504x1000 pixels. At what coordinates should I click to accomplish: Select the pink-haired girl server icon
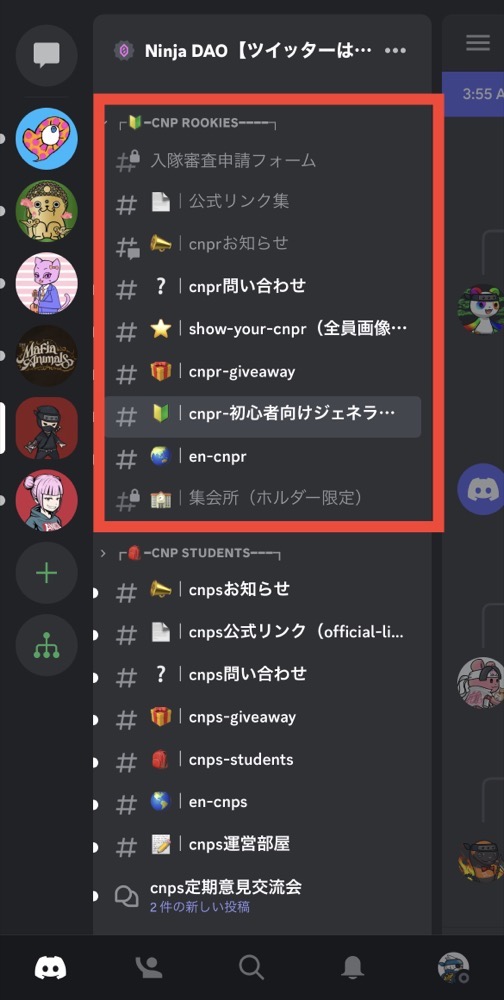coord(47,501)
